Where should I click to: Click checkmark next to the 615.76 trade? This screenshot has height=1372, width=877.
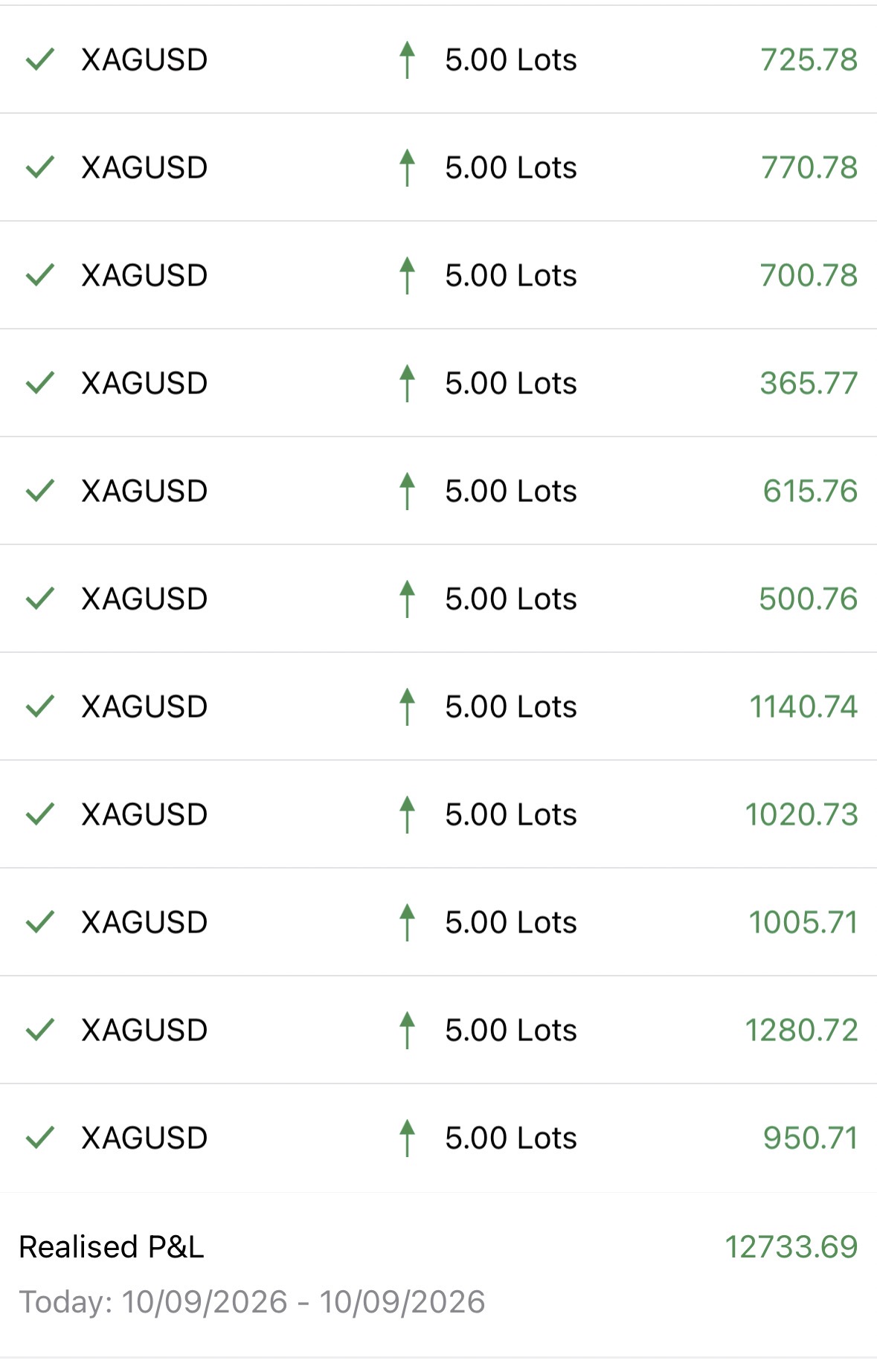pyautogui.click(x=40, y=491)
